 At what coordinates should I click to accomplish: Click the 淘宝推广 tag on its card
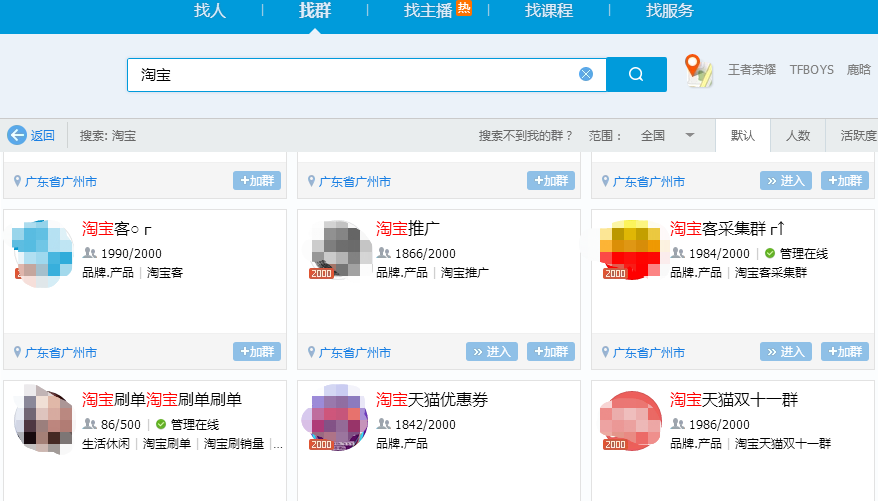pyautogui.click(x=464, y=273)
